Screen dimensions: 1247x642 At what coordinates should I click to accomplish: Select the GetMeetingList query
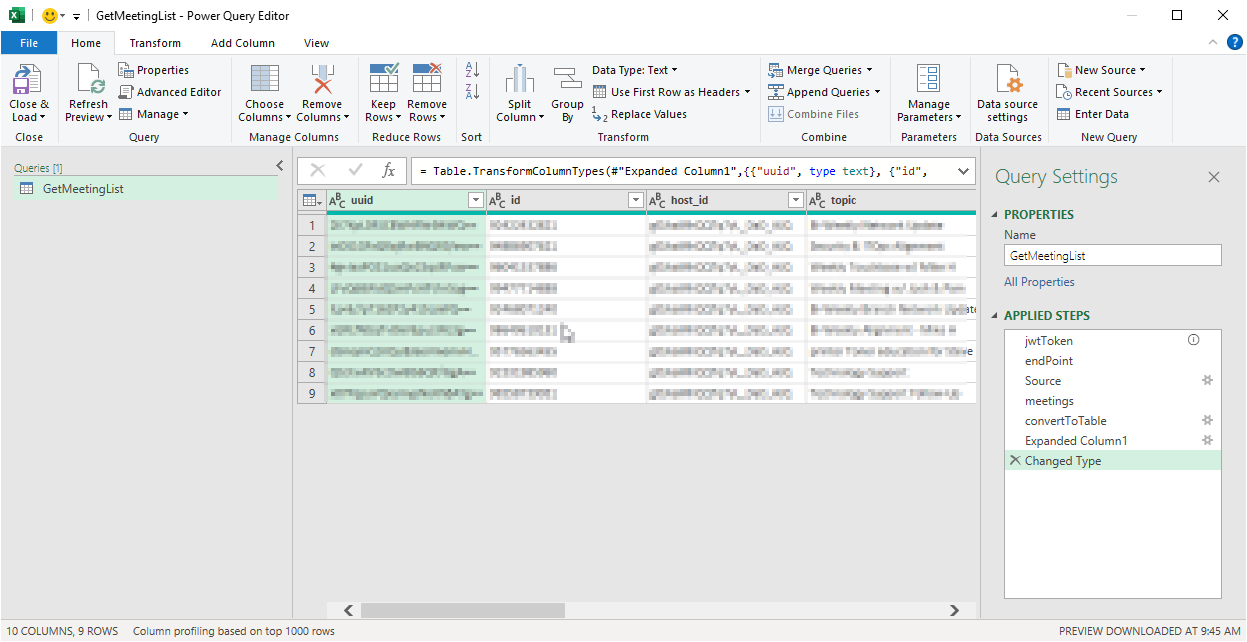[x=147, y=189]
